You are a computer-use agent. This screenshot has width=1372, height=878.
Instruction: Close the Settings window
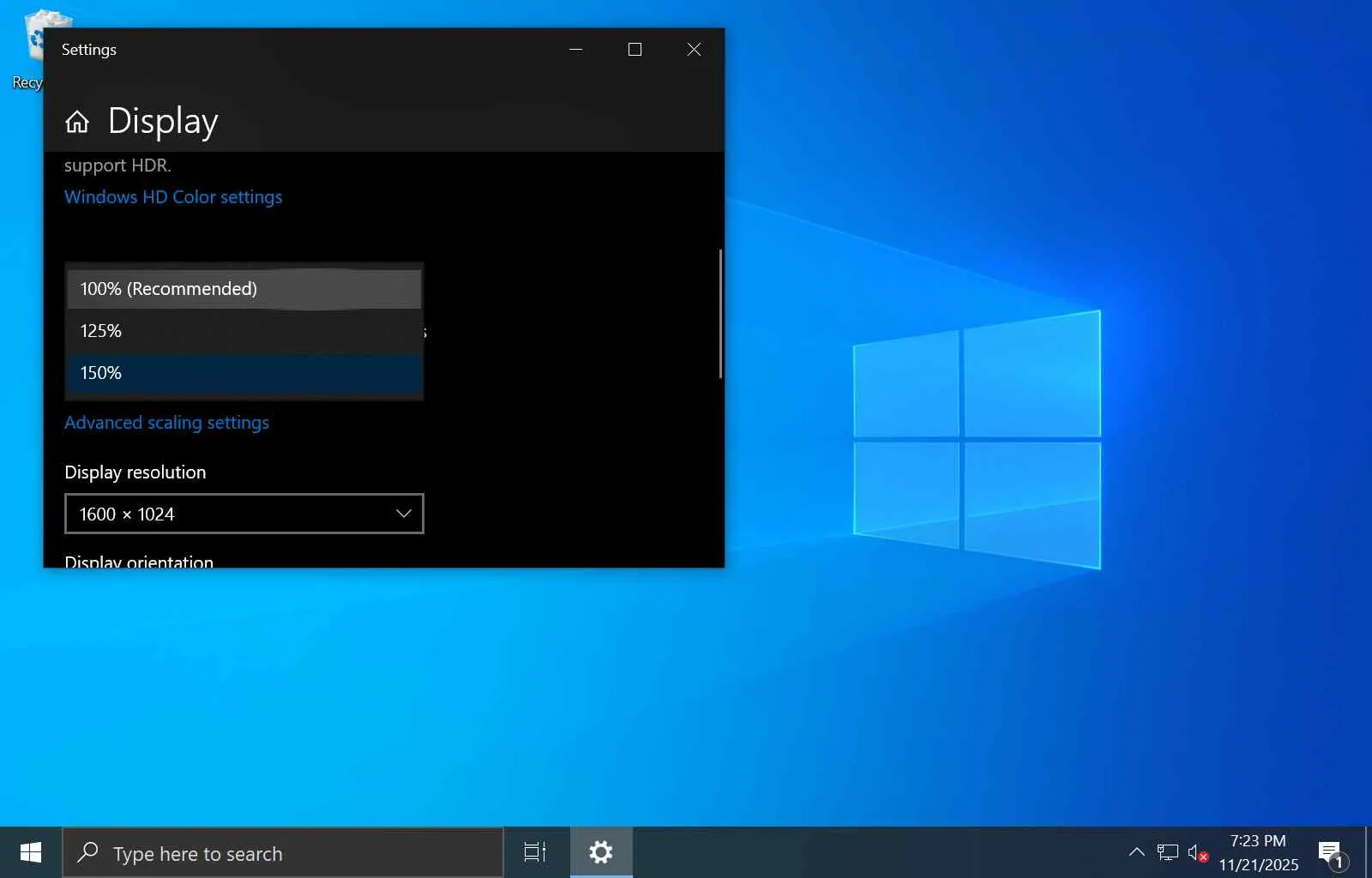click(x=695, y=50)
